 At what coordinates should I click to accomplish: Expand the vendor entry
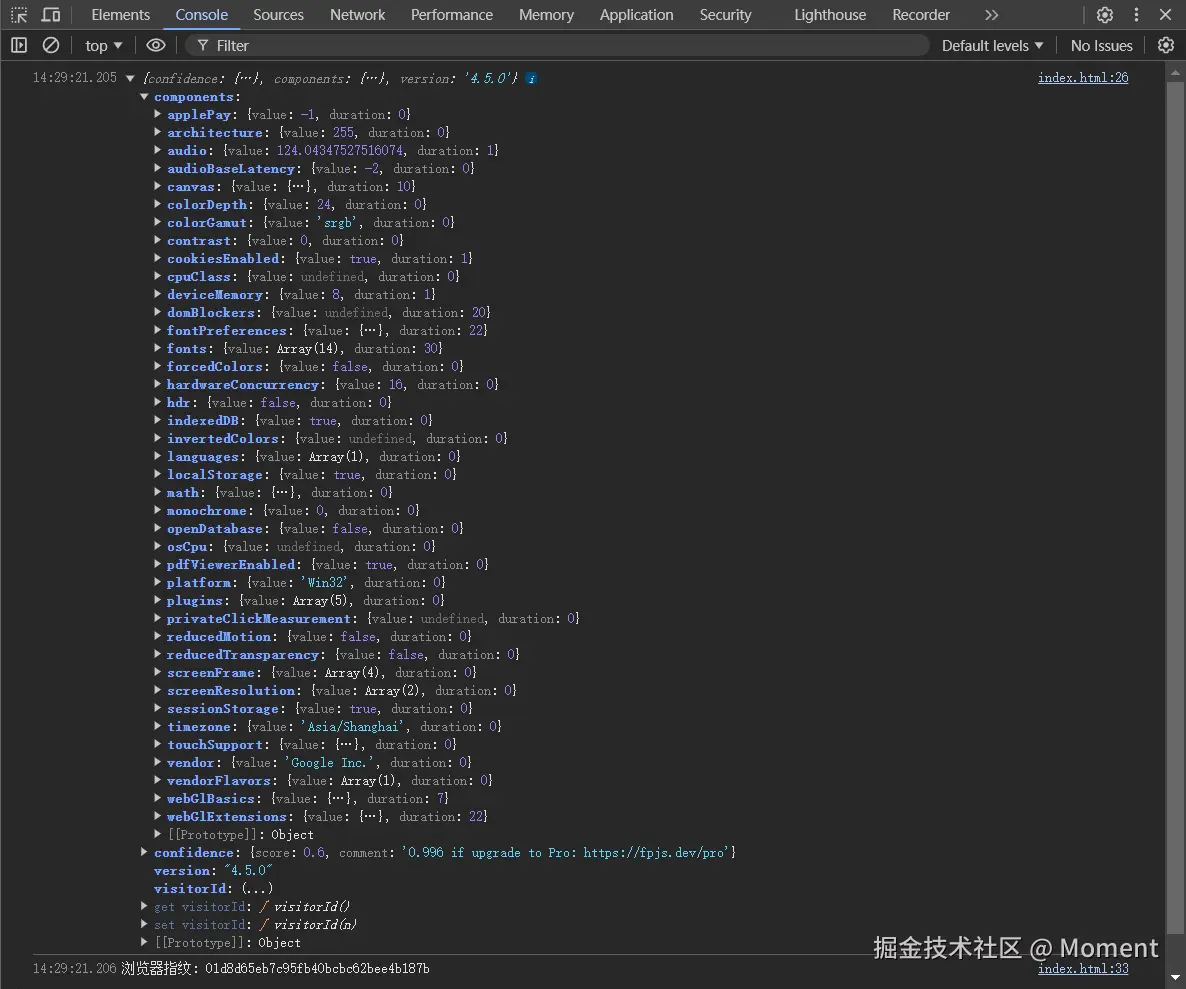tap(157, 762)
